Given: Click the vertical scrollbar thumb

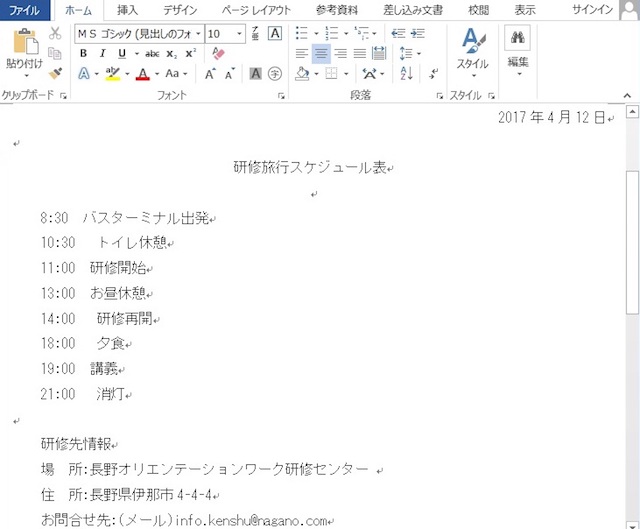Looking at the screenshot, I should [x=632, y=242].
